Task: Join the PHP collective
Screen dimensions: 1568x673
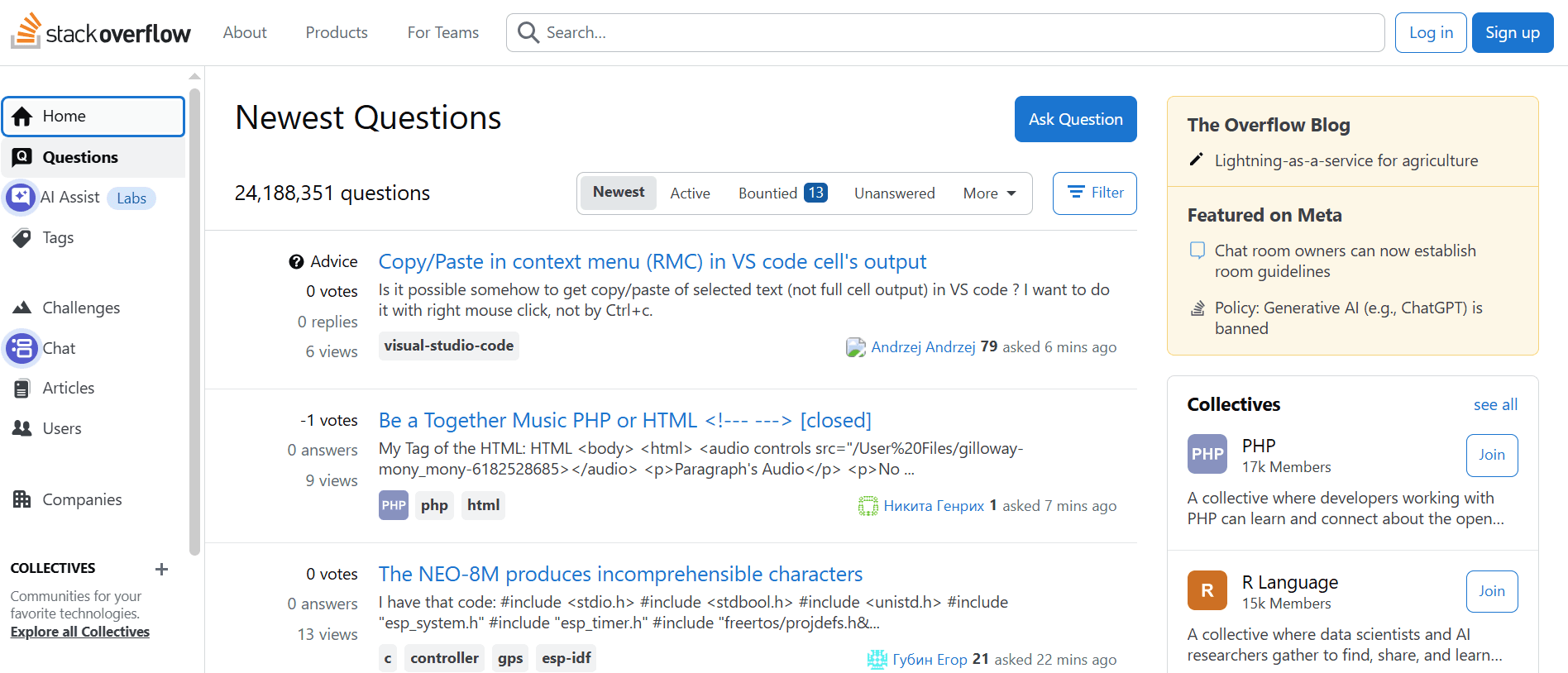Action: point(1492,456)
